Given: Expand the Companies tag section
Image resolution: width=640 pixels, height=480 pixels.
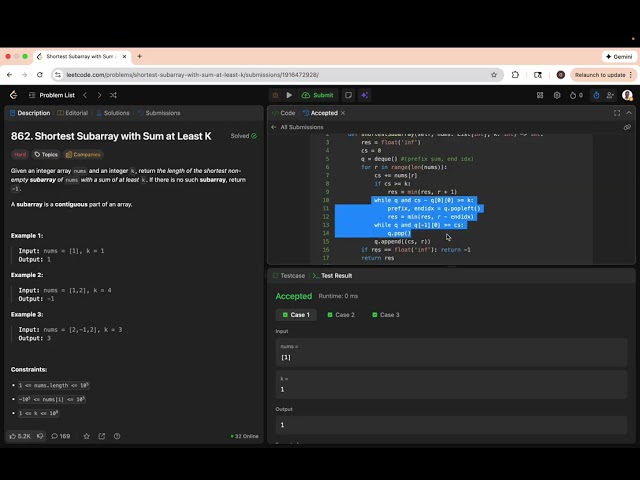Looking at the screenshot, I should 84,154.
